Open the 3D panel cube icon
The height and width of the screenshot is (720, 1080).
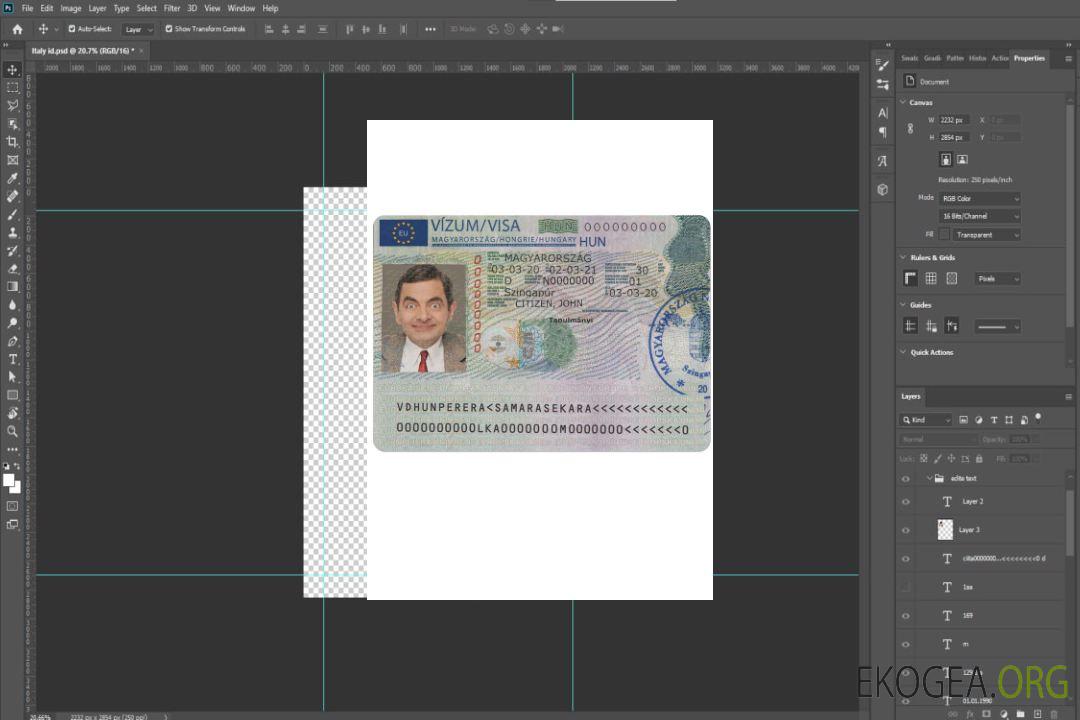point(882,189)
